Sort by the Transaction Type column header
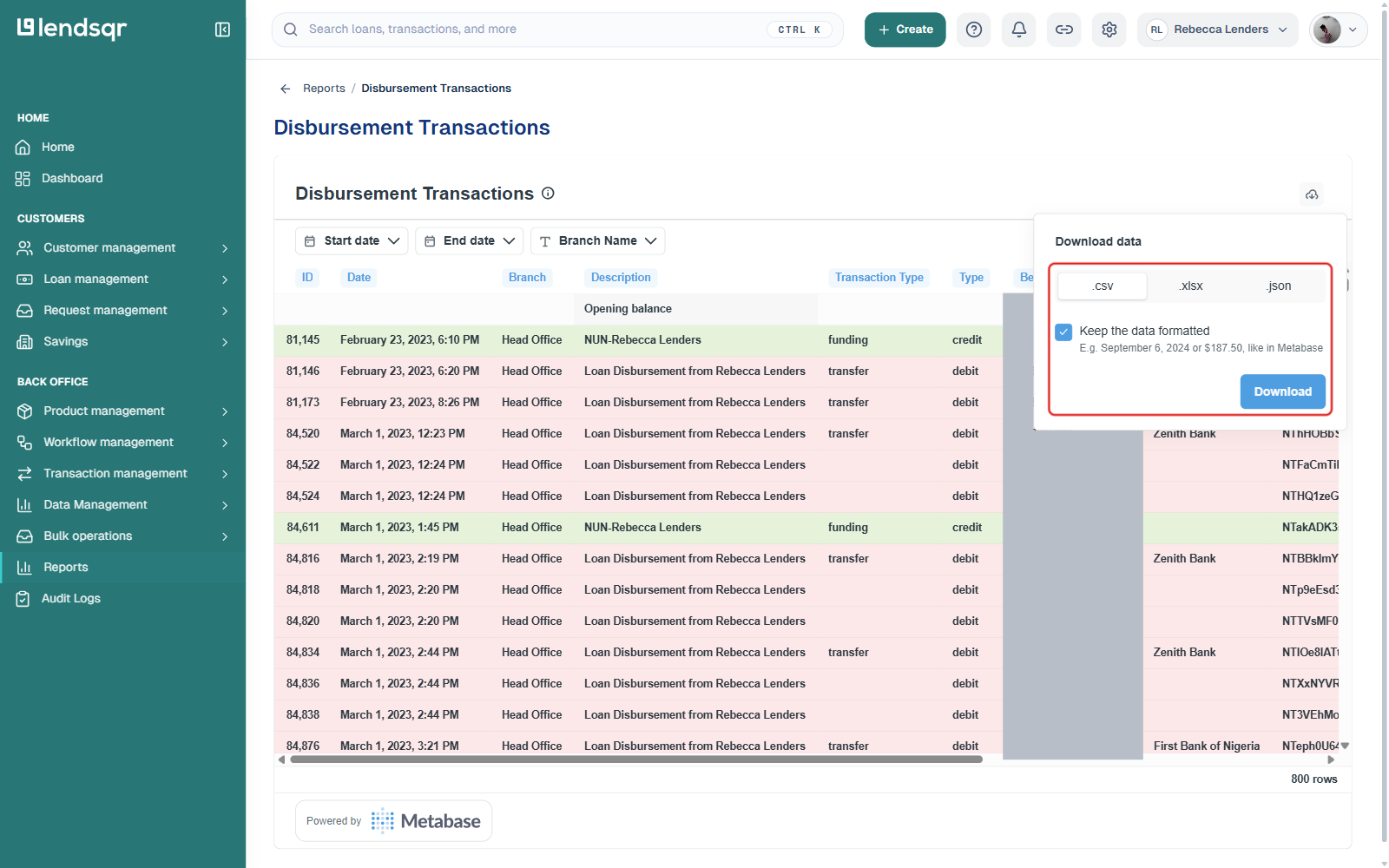 click(879, 278)
